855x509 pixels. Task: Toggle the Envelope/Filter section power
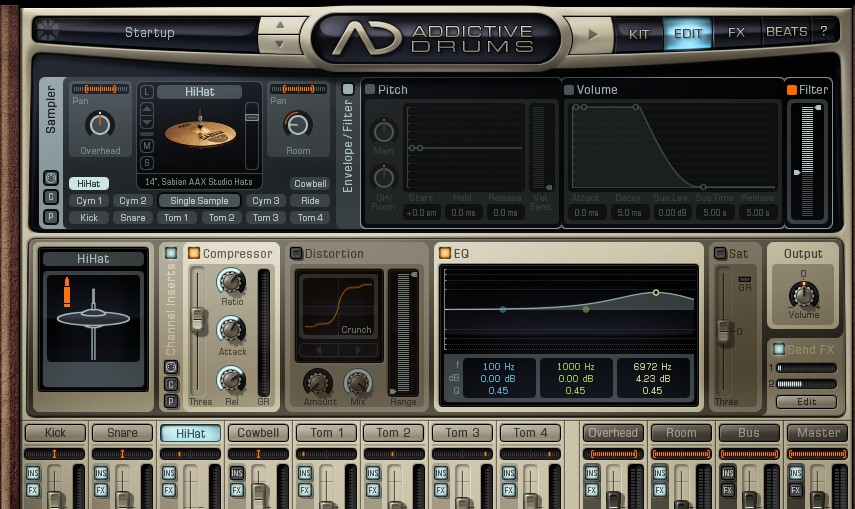click(347, 89)
